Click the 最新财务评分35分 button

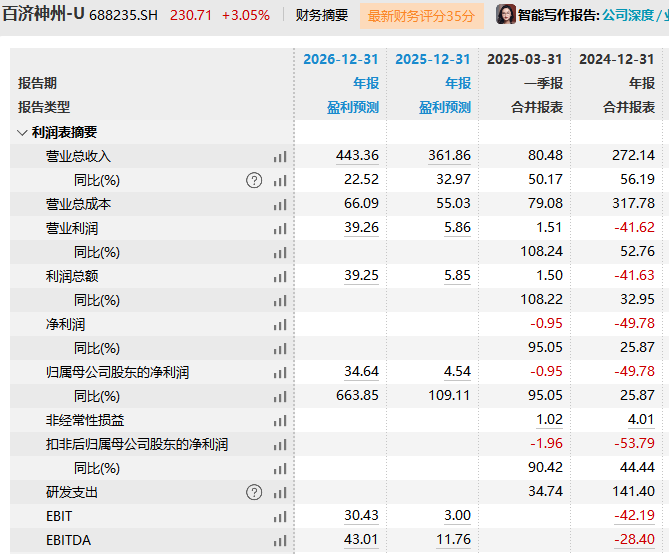[422, 16]
